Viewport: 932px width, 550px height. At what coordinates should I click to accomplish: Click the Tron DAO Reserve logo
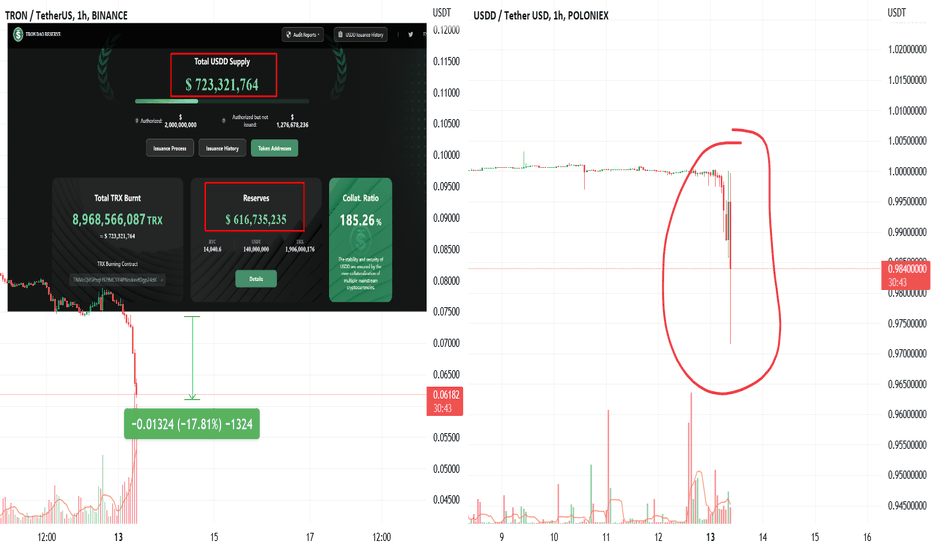click(18, 34)
